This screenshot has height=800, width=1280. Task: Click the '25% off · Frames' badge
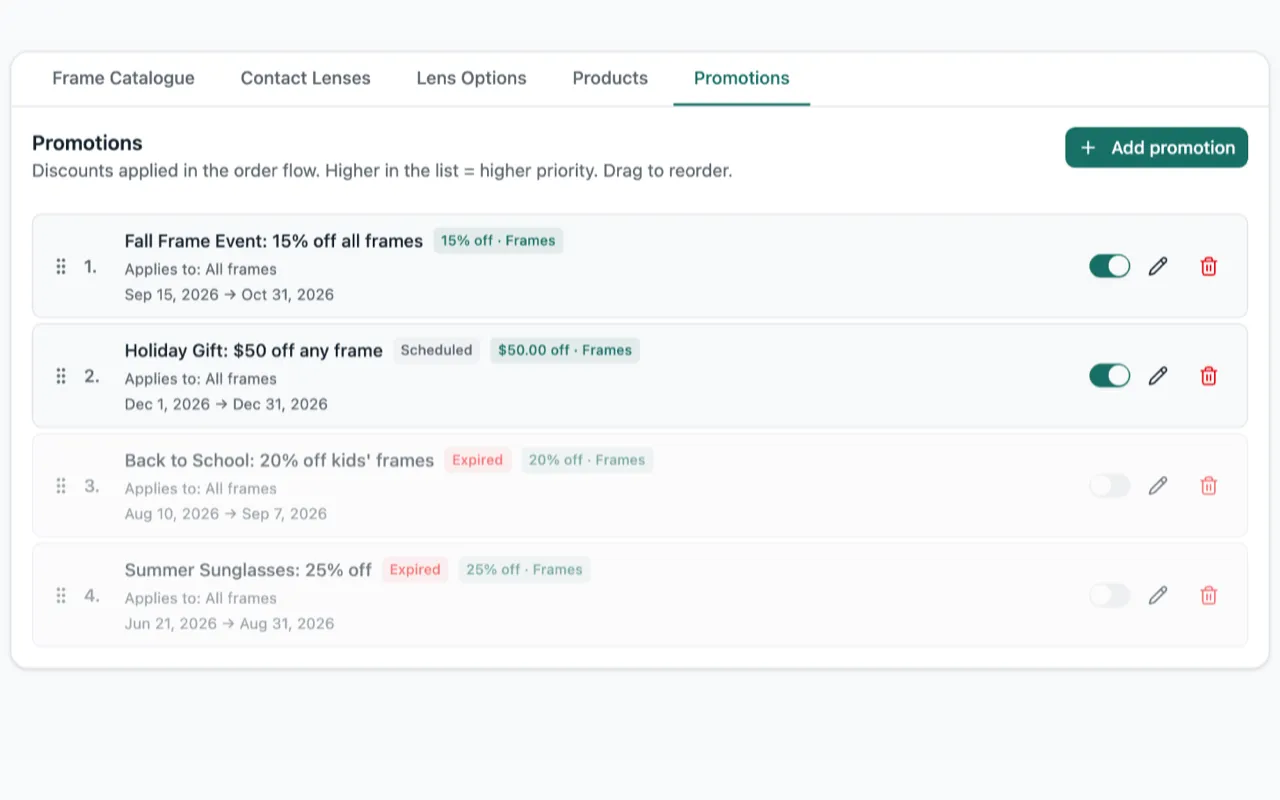pyautogui.click(x=524, y=570)
